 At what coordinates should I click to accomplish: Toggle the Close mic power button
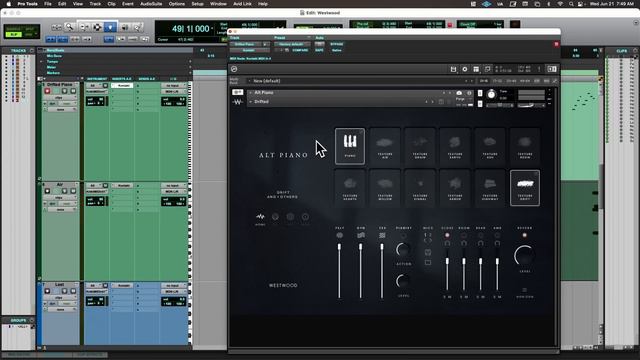coord(447,236)
